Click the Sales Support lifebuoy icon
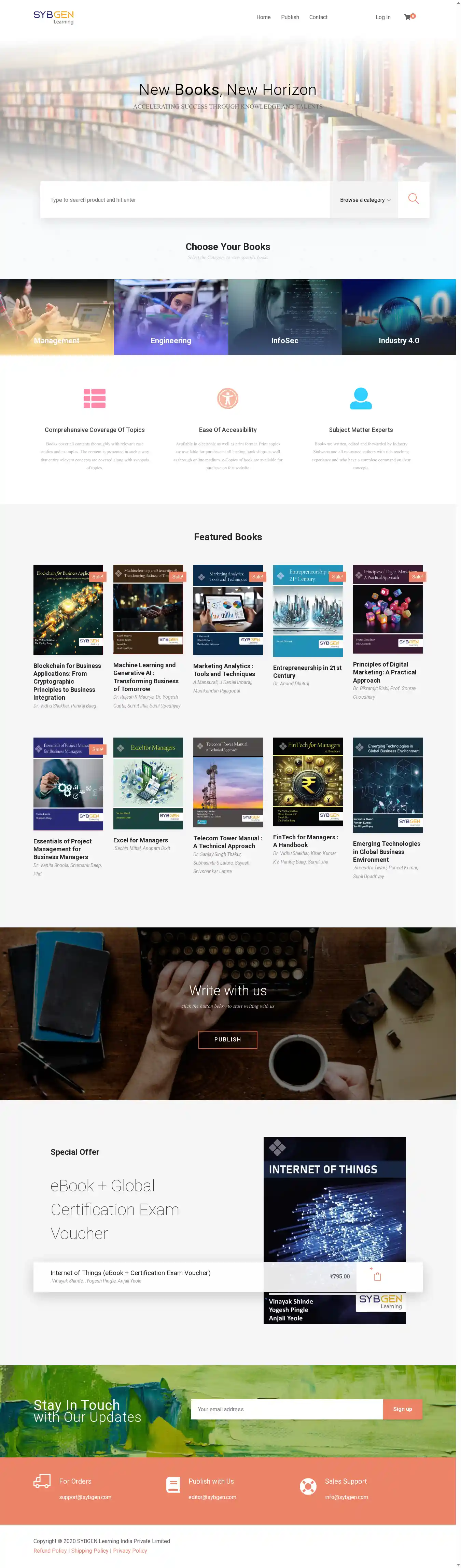The width and height of the screenshot is (461, 1568). click(x=308, y=1486)
